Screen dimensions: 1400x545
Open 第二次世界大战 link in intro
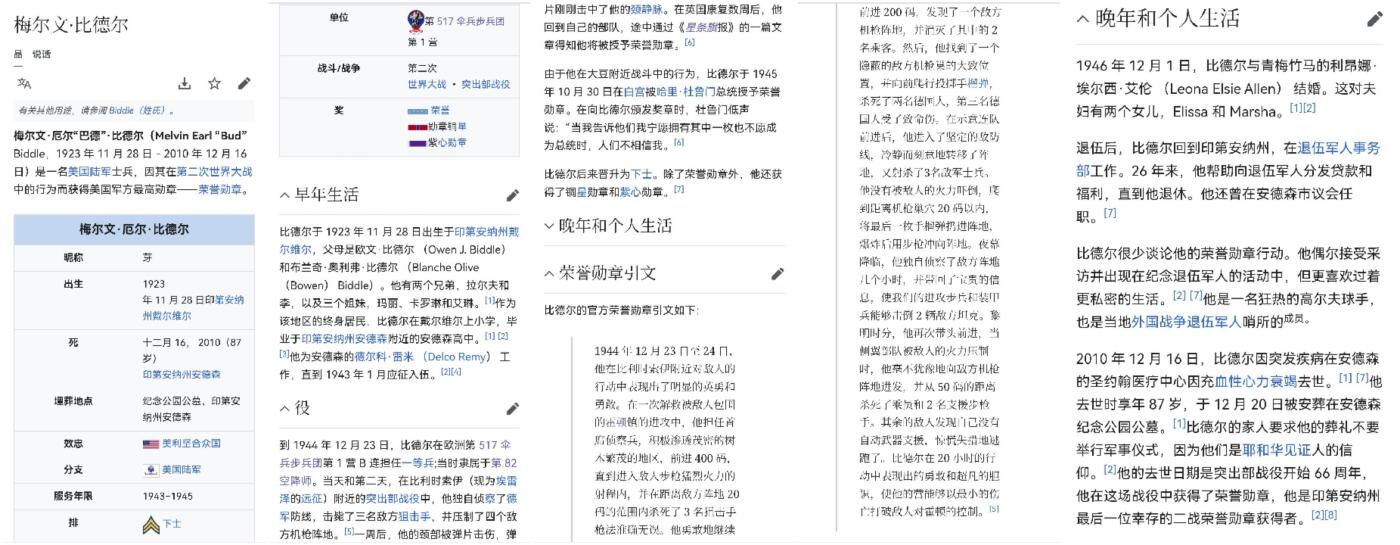(214, 171)
